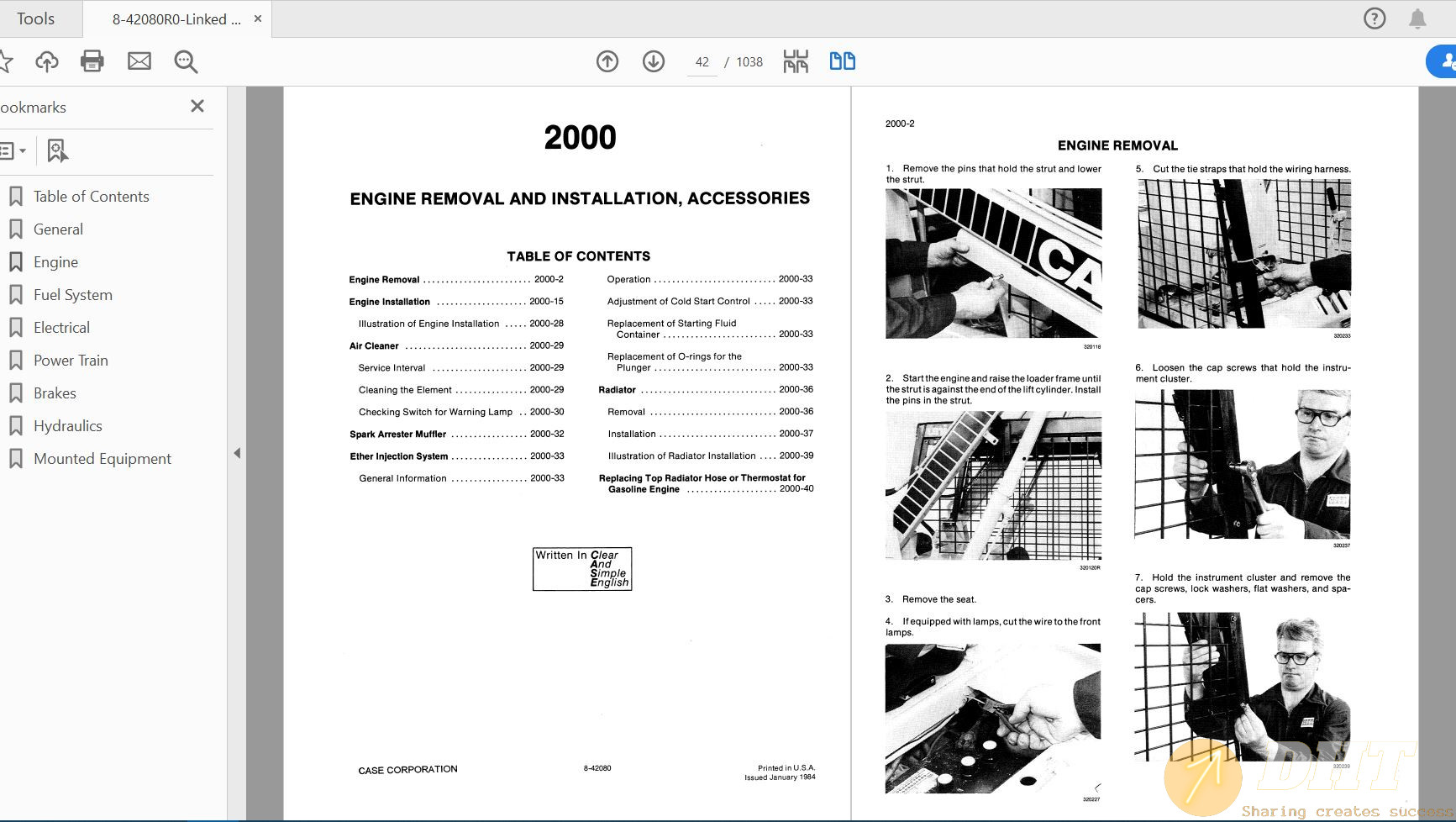Image resolution: width=1456 pixels, height=822 pixels.
Task: Save the file to Adobe cloud storage
Action: click(47, 61)
